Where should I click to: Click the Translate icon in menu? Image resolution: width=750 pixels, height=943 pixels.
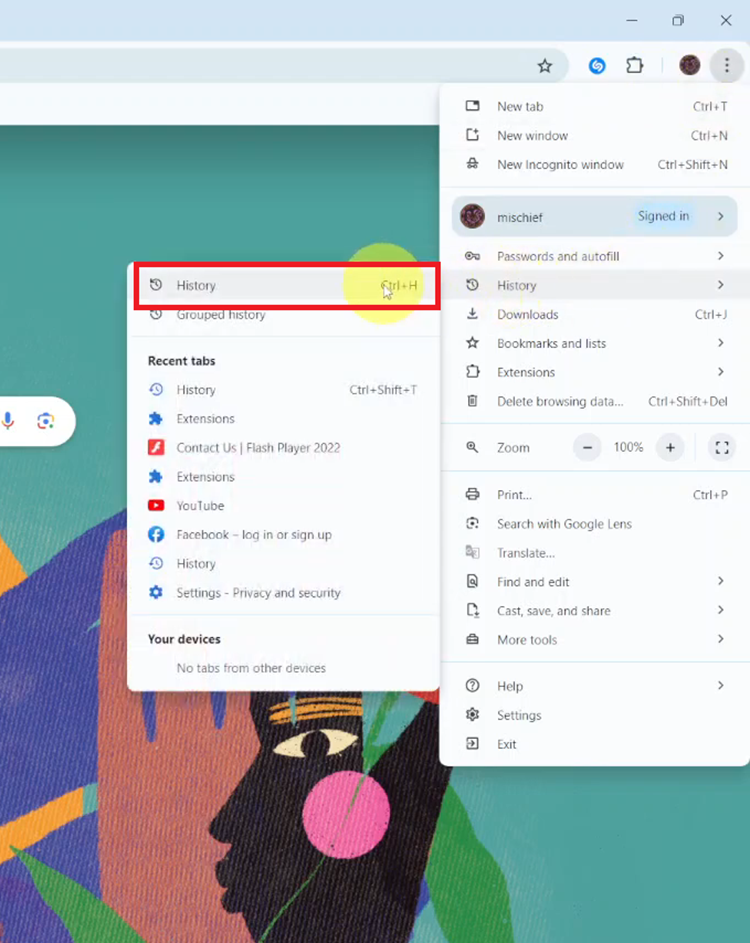click(473, 552)
